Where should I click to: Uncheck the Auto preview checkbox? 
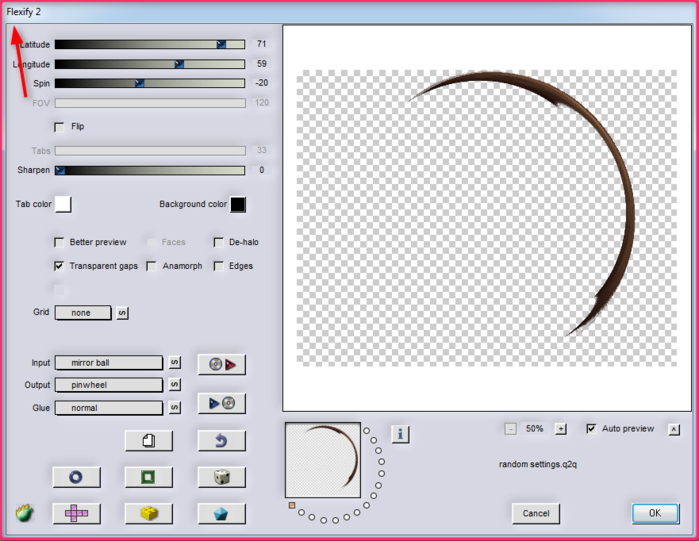click(x=591, y=429)
